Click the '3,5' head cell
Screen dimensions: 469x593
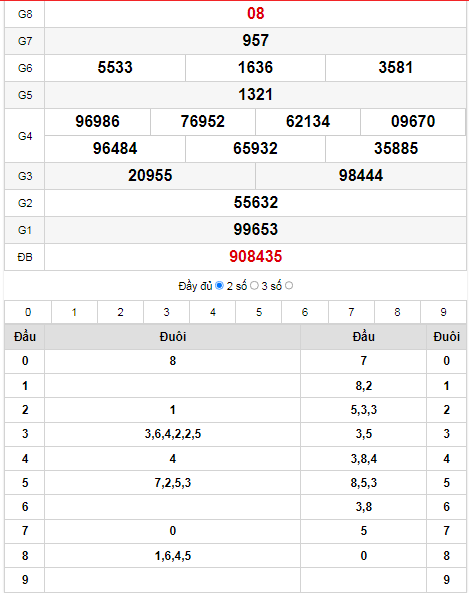(x=363, y=434)
